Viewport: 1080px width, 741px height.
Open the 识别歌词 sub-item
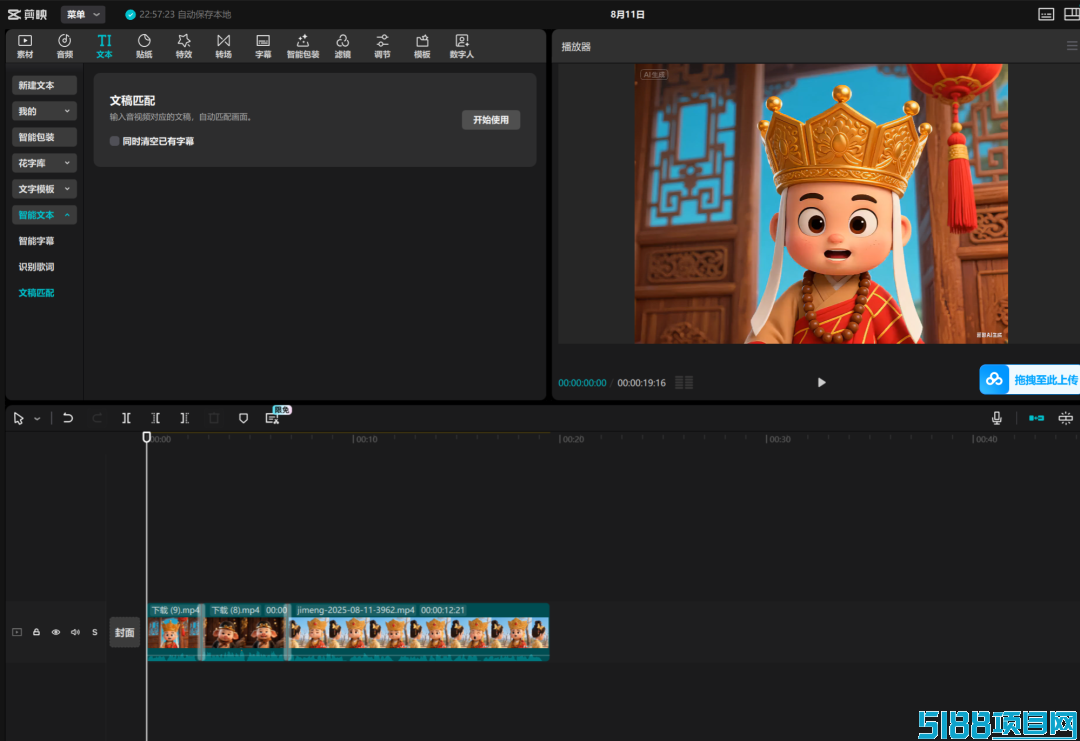37,267
